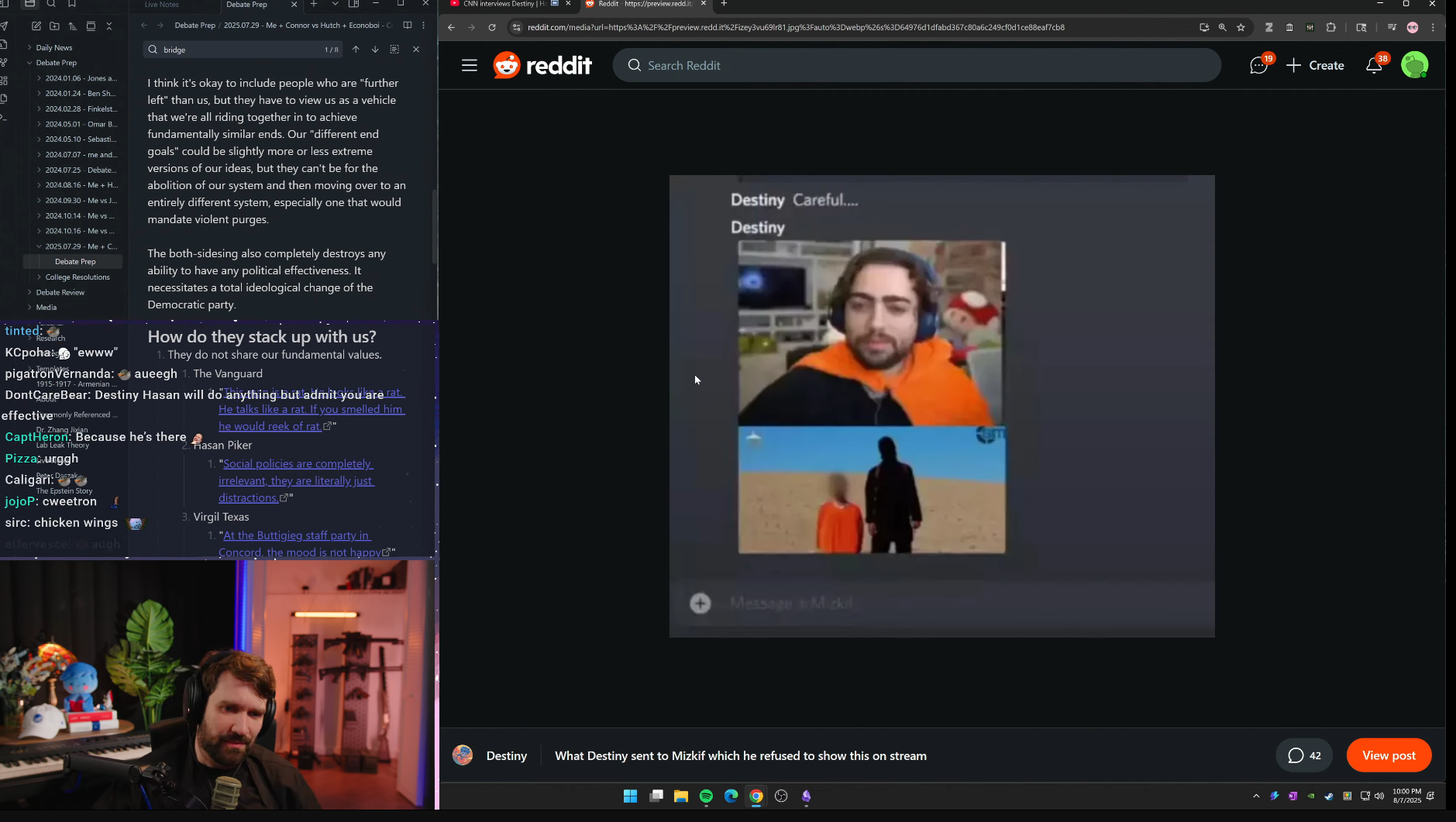Jump to next search match arrow

click(x=375, y=50)
